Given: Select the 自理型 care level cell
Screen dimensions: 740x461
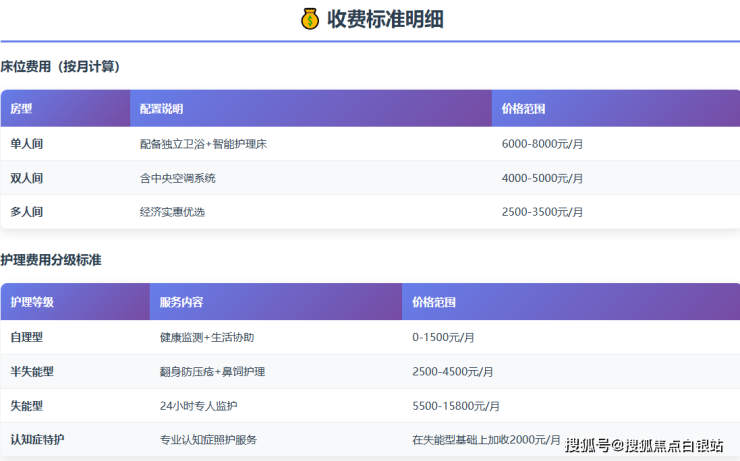Looking at the screenshot, I should pyautogui.click(x=27, y=337).
